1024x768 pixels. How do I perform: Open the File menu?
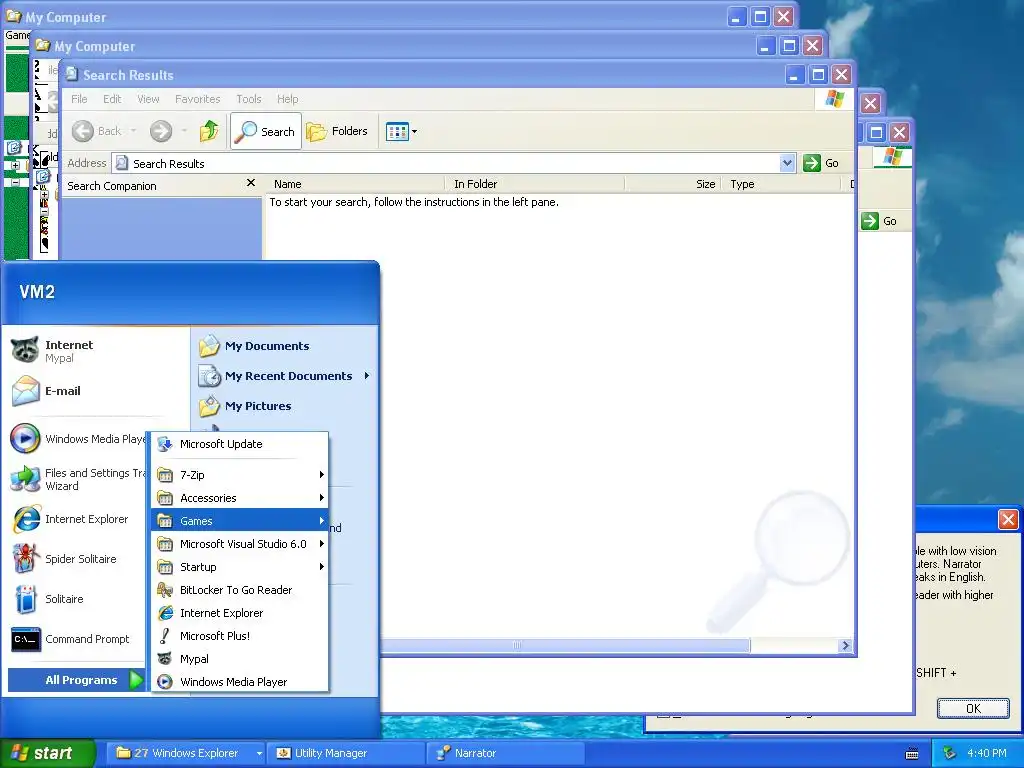(79, 99)
